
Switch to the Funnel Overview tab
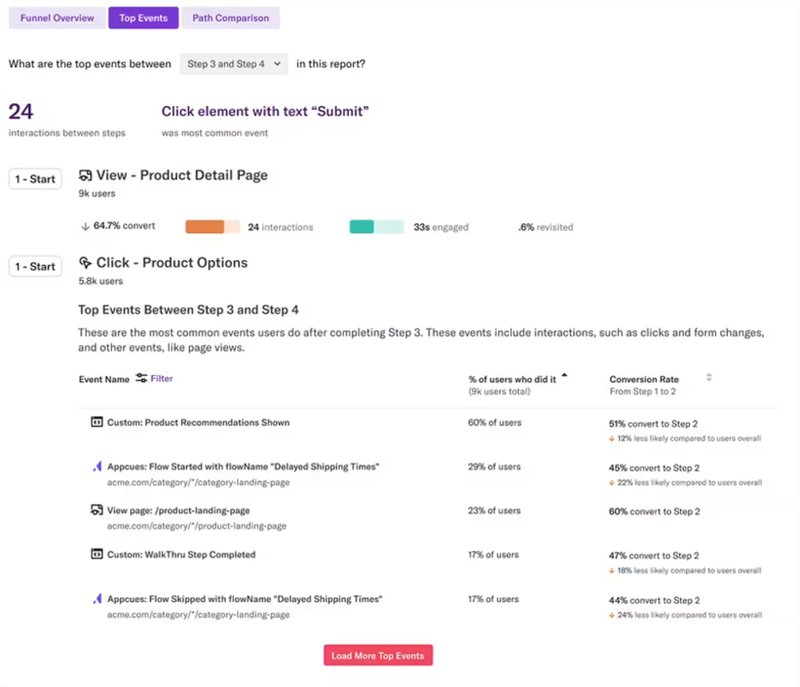[x=57, y=18]
